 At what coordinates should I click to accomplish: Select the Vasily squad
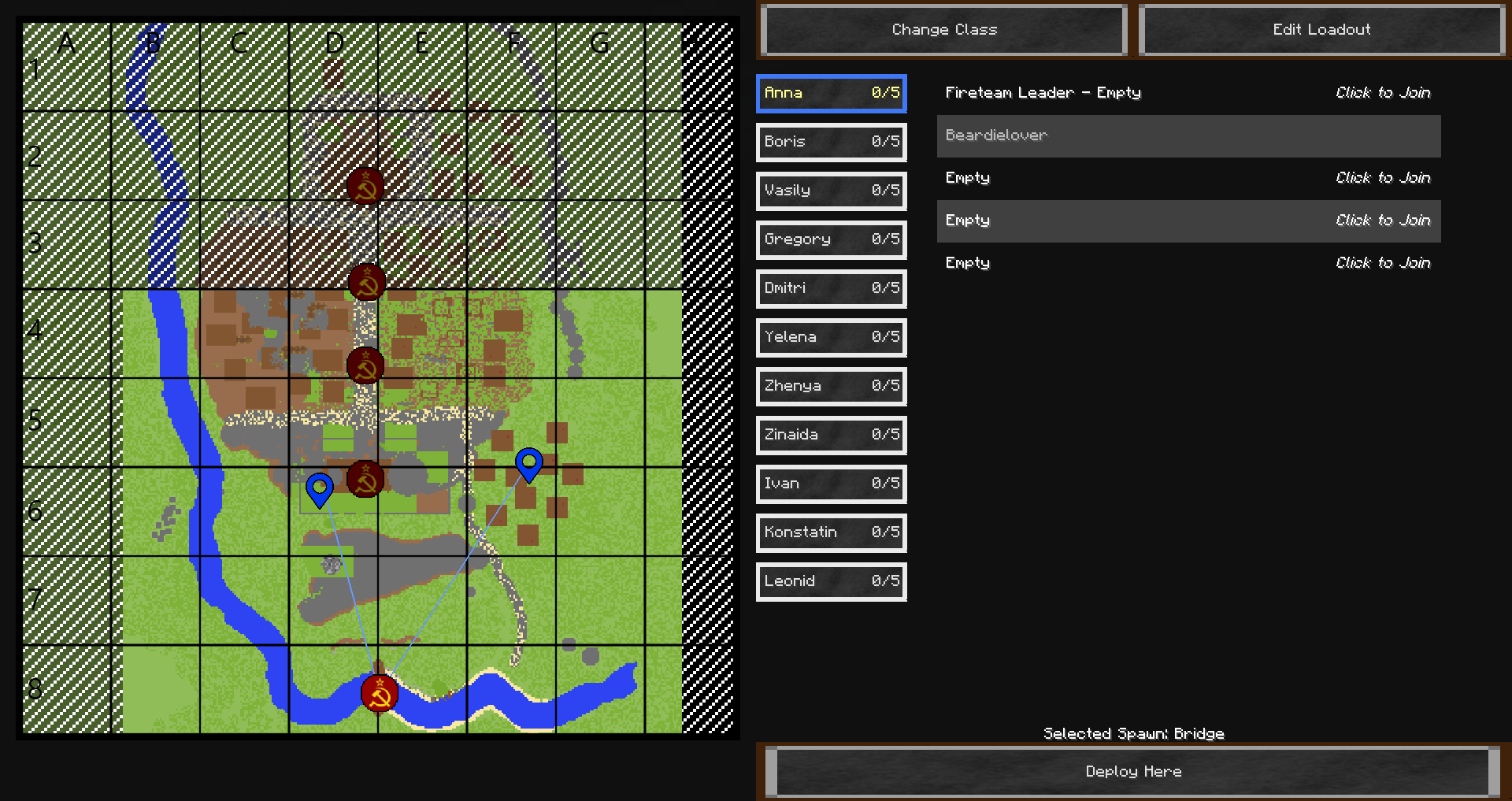[832, 191]
